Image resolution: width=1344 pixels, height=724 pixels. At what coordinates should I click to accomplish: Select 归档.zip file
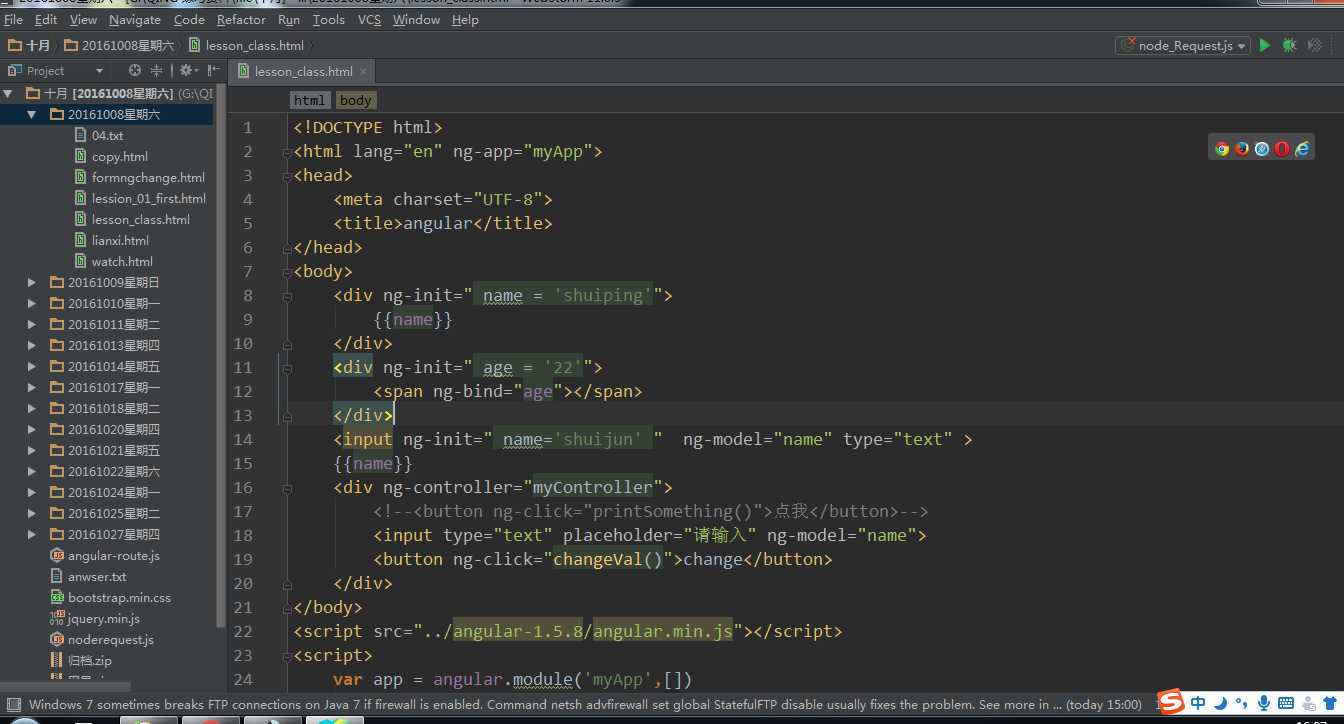coord(89,660)
